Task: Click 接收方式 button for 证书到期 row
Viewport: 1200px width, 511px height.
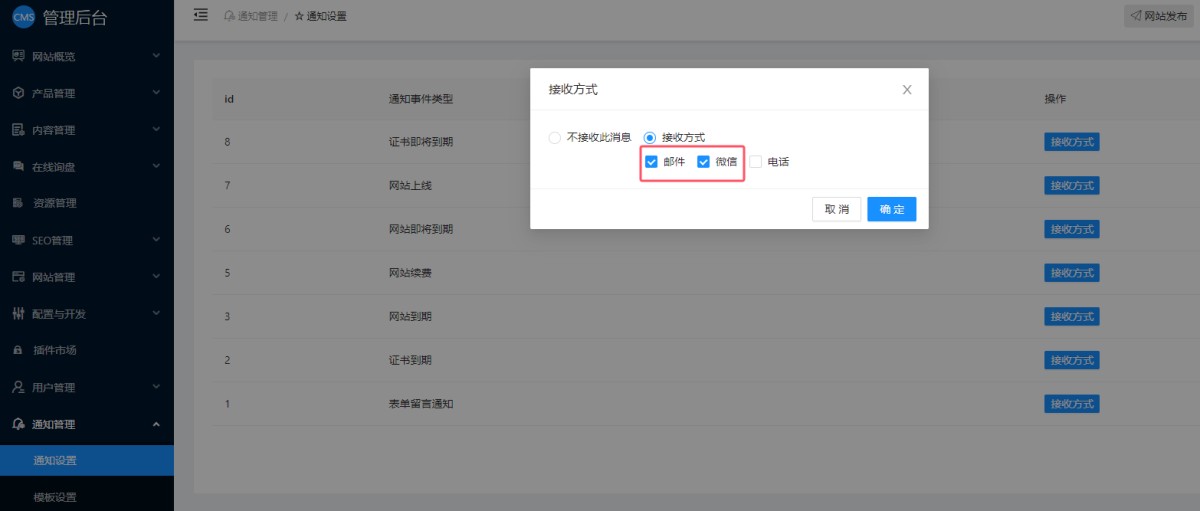Action: (x=1072, y=360)
